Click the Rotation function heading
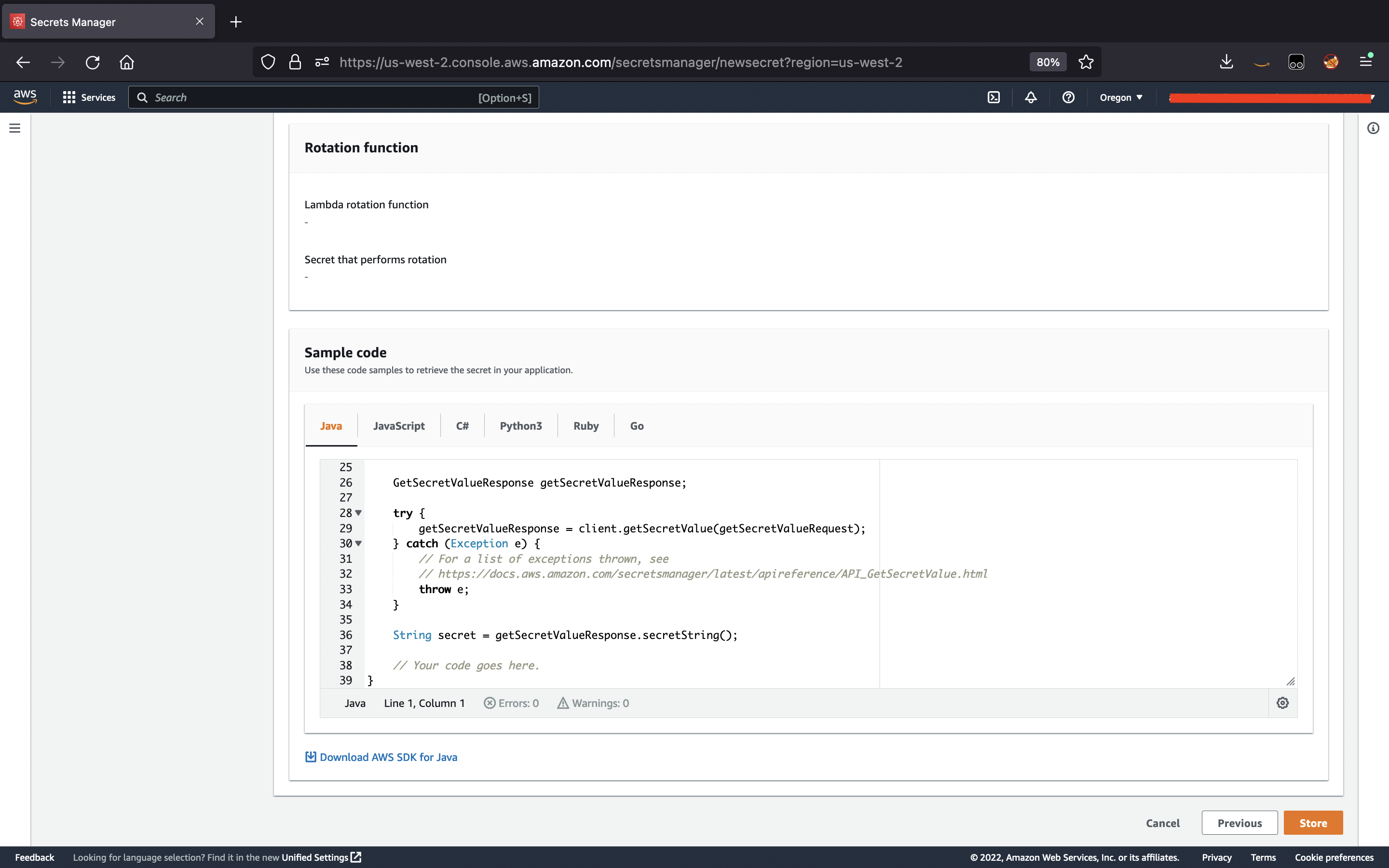 coord(361,148)
